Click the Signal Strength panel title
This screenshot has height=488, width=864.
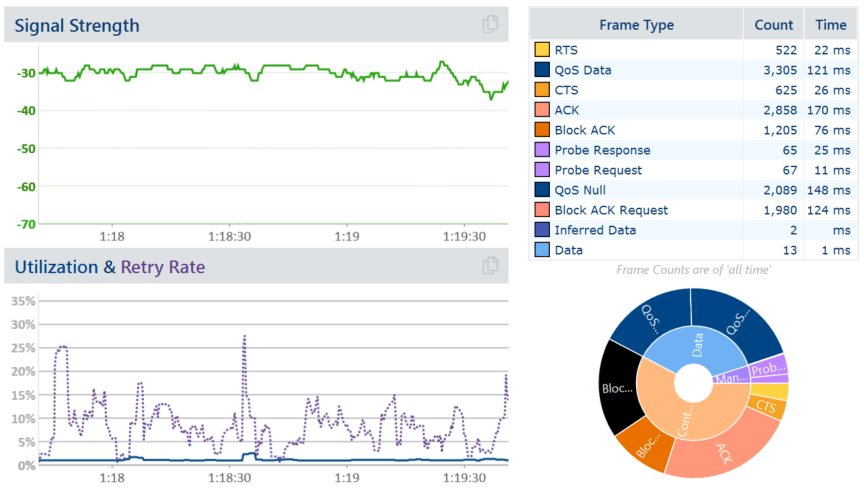(77, 25)
